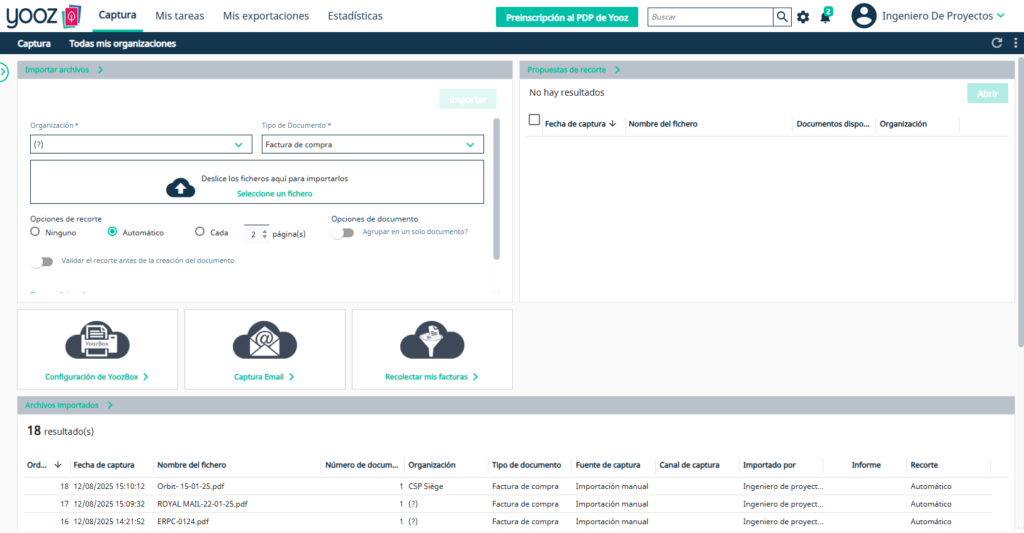This screenshot has height=533, width=1024.
Task: Open the Configuración de YoozBox link
Action: click(x=97, y=377)
